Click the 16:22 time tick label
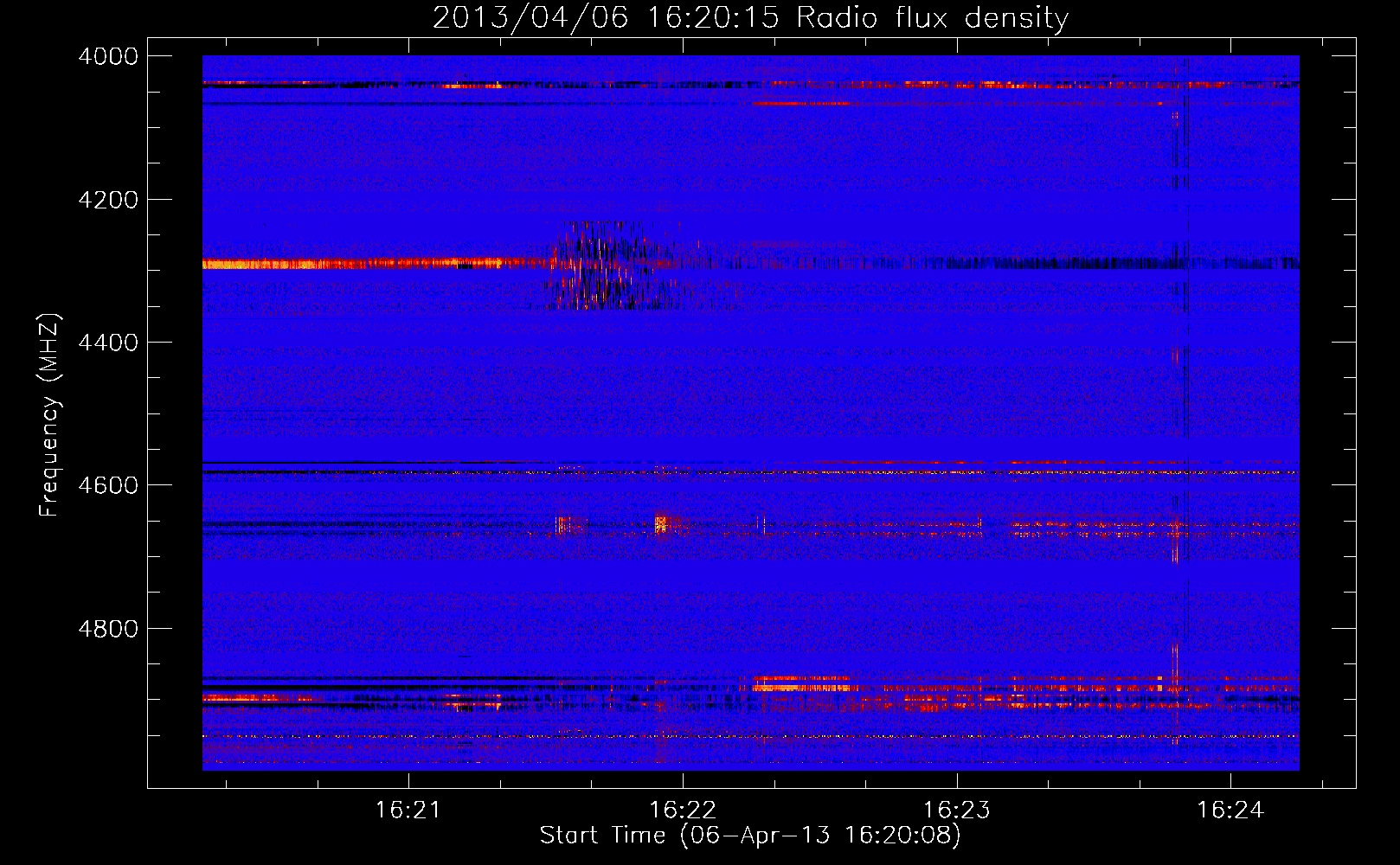Viewport: 1400px width, 865px height. coord(683,811)
